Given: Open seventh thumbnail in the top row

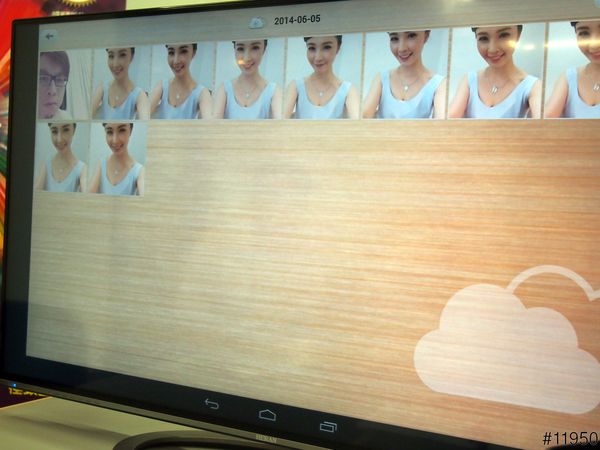Looking at the screenshot, I should coord(496,71).
